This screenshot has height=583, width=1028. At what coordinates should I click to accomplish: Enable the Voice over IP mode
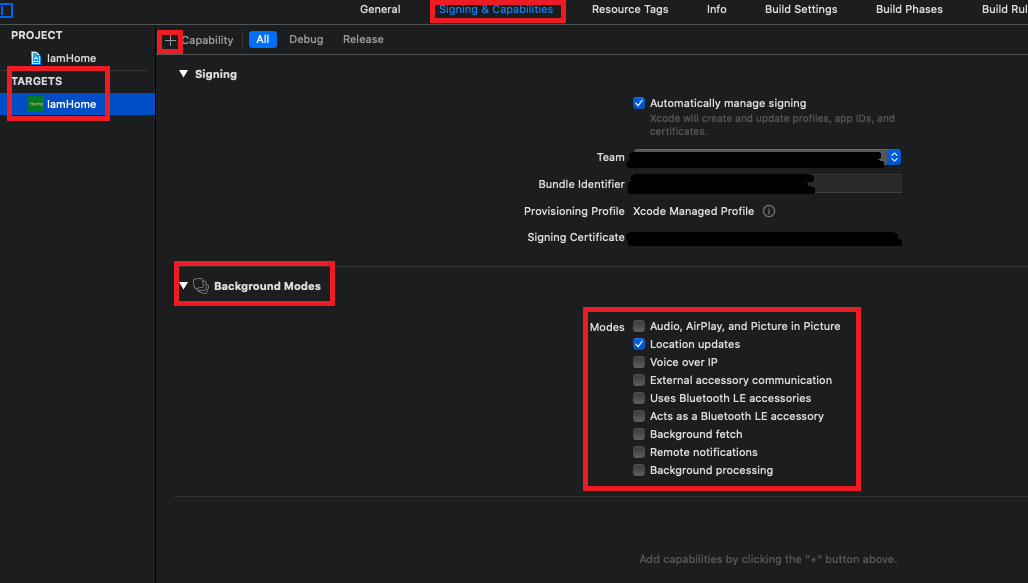point(639,362)
